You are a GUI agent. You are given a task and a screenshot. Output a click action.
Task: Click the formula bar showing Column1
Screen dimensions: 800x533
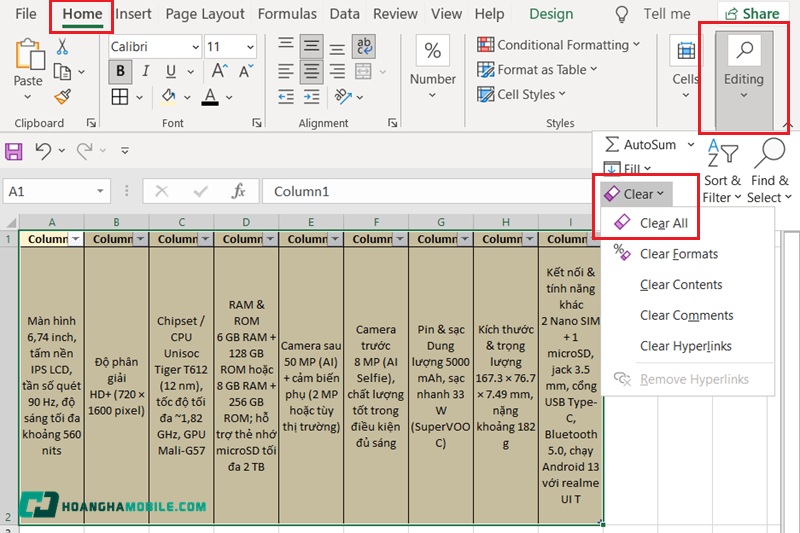[427, 192]
